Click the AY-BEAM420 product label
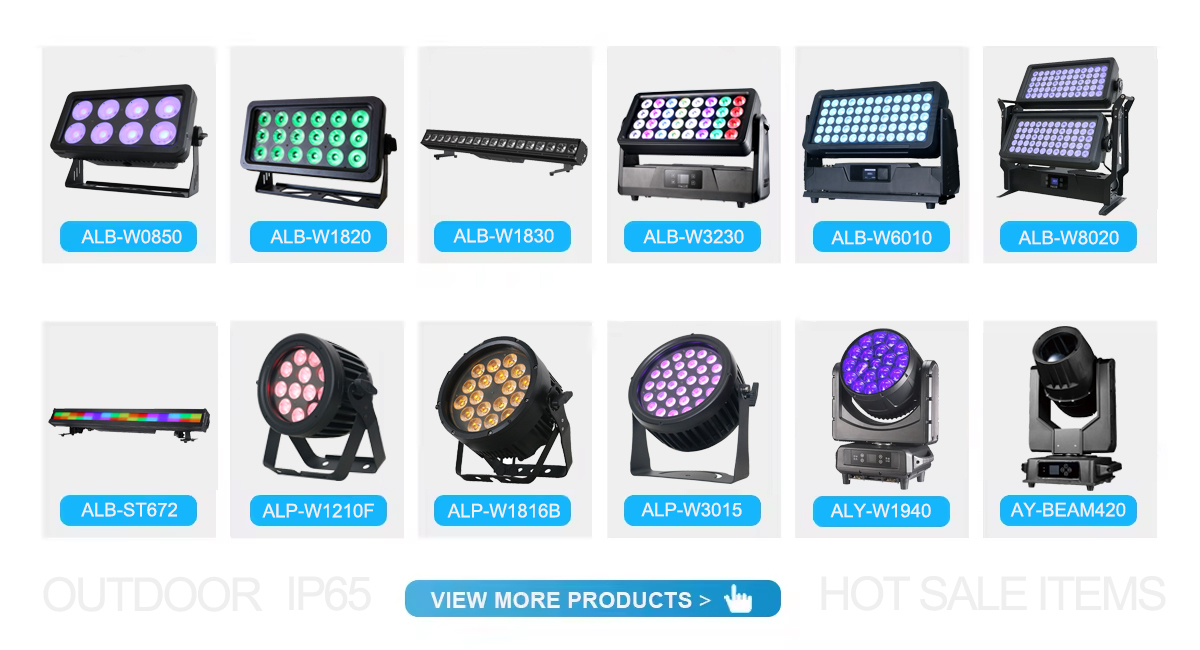 pos(1068,510)
